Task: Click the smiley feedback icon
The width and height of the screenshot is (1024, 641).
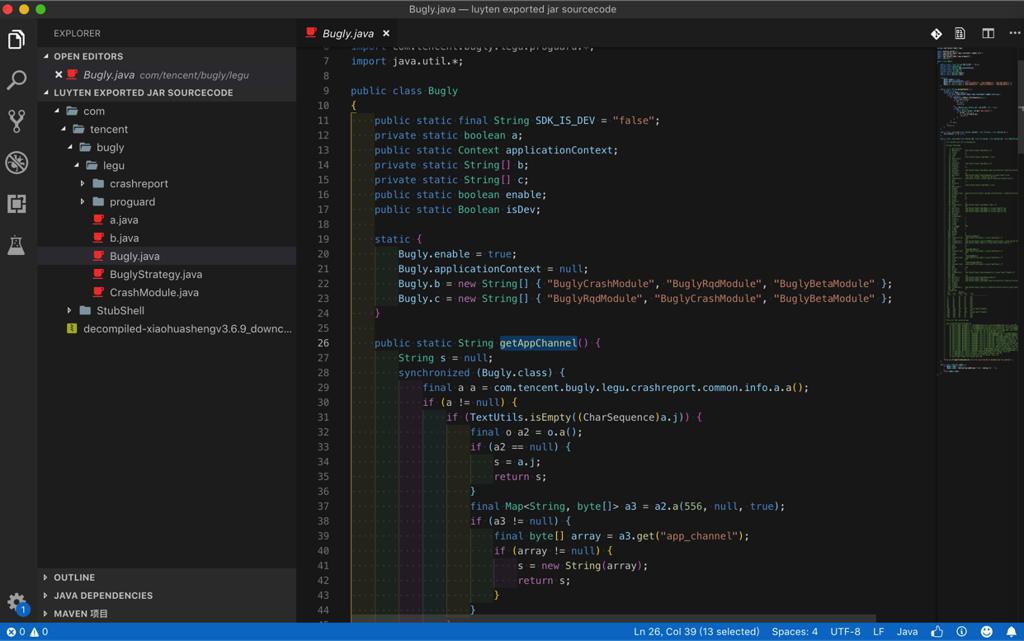Action: 986,632
